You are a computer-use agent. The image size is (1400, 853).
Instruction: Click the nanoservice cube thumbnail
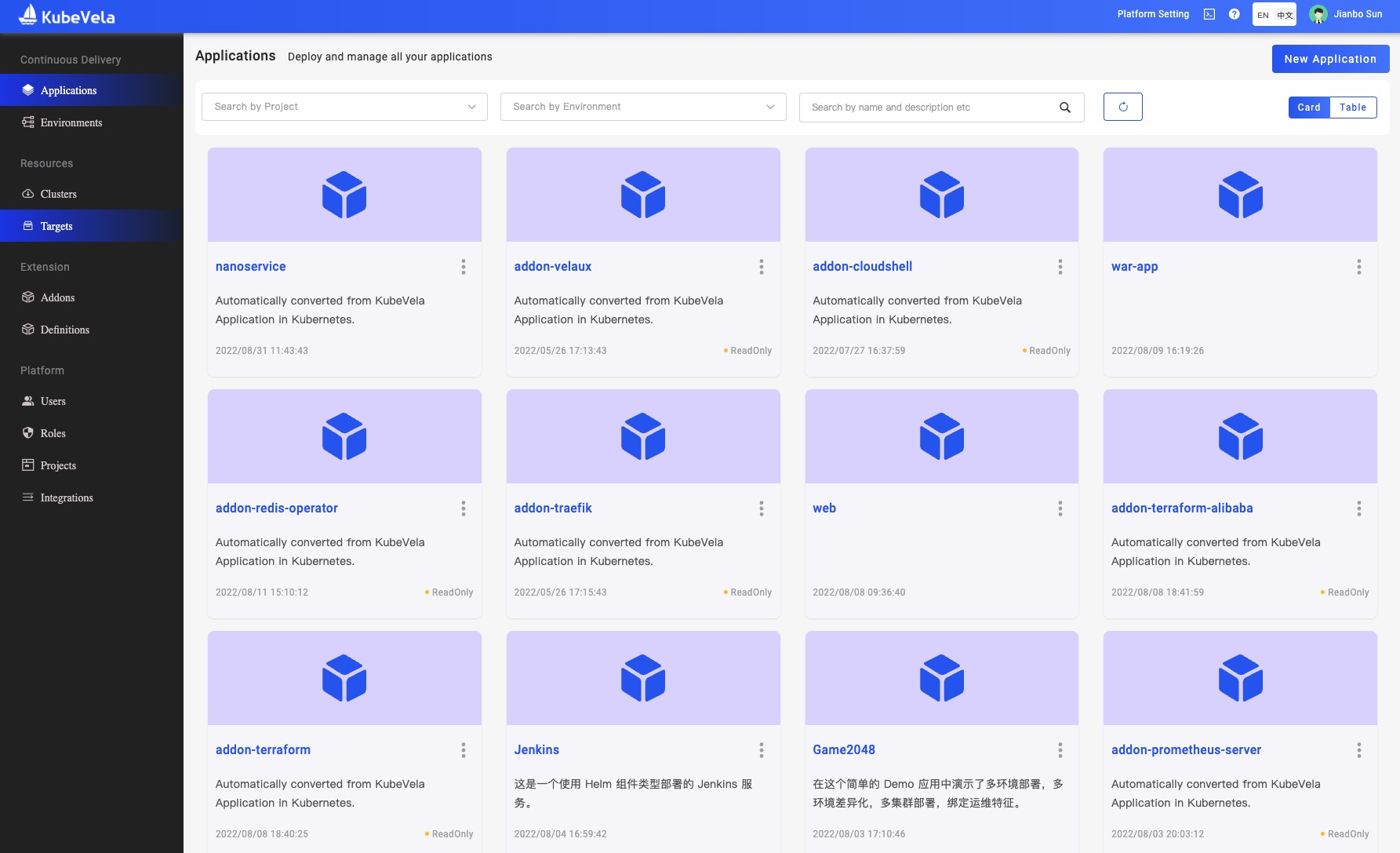point(344,195)
